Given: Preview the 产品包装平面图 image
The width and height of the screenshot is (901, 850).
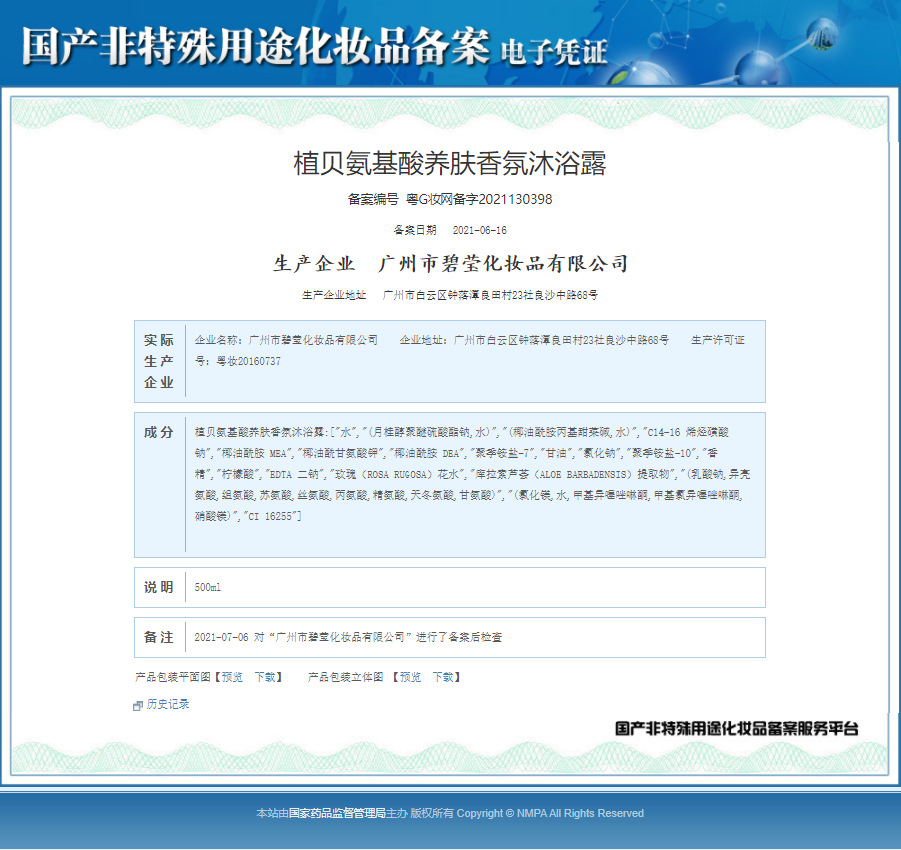Looking at the screenshot, I should 232,677.
